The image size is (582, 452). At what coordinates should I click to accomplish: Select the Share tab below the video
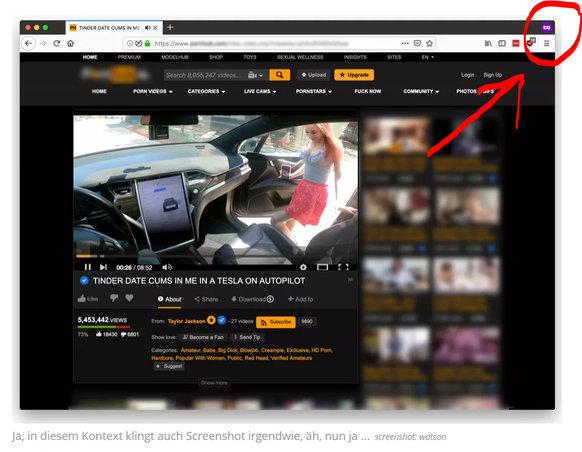[x=206, y=299]
